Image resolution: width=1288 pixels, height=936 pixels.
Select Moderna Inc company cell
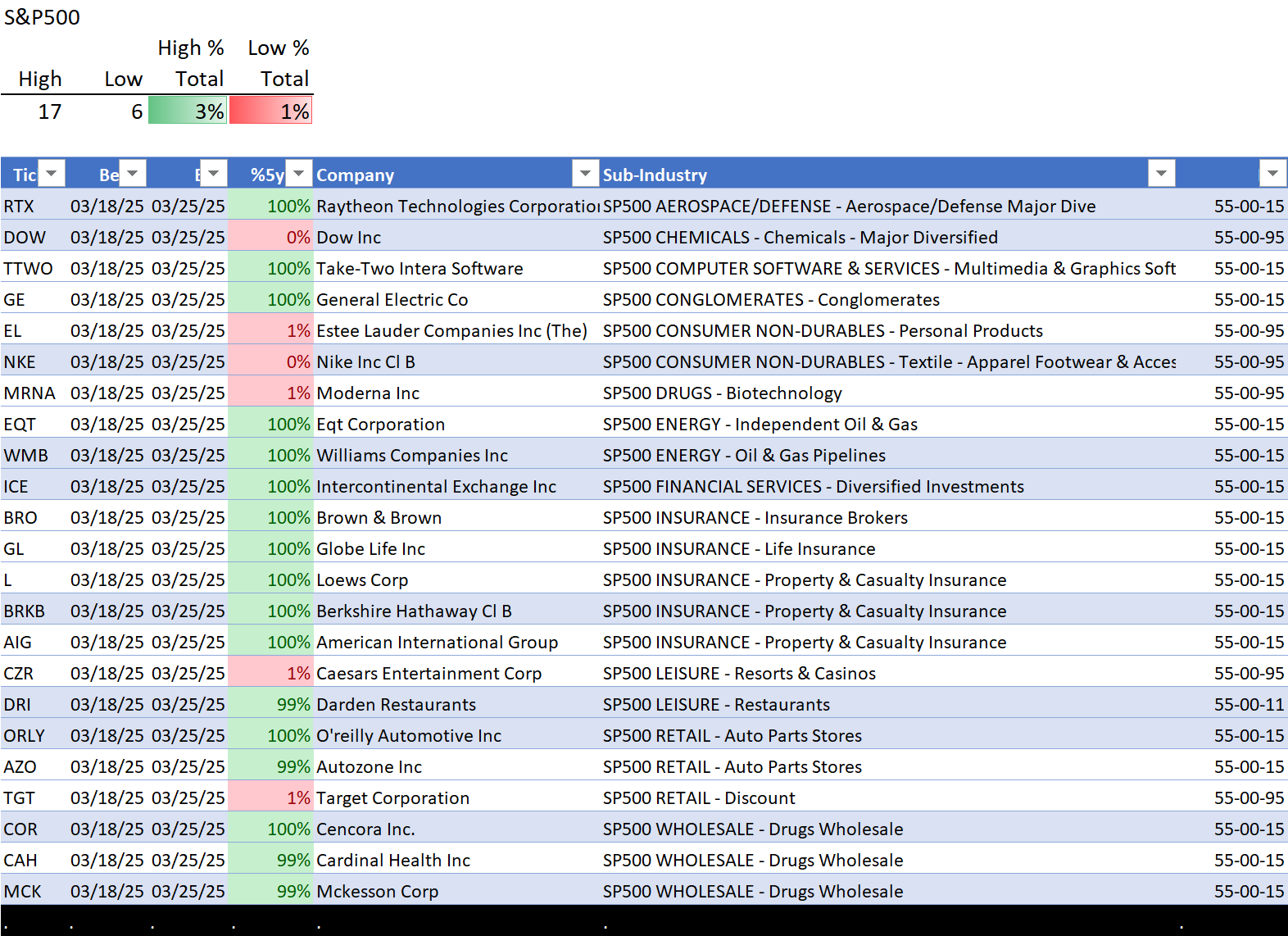(x=456, y=393)
